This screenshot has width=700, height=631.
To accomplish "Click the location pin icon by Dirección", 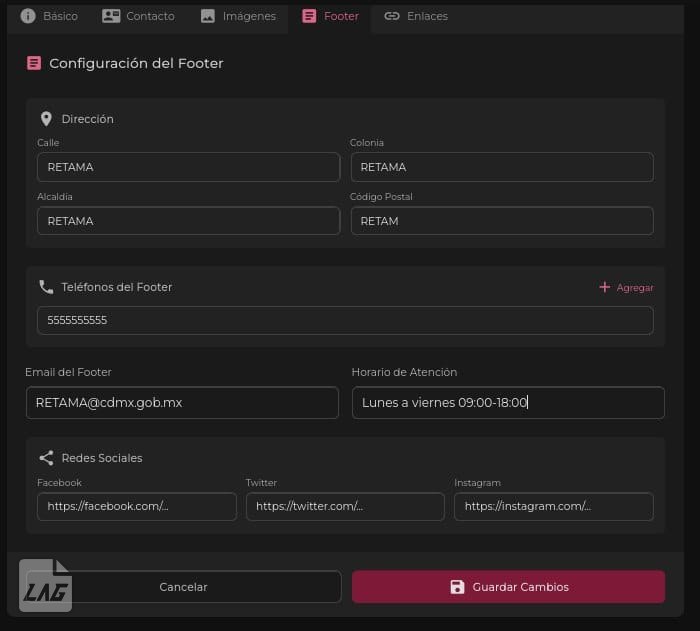I will [46, 119].
